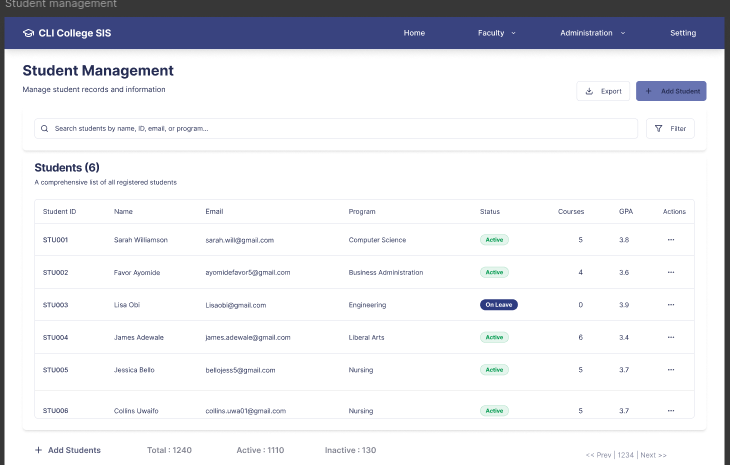Screen dimensions: 730x465
Task: Open actions menu for Jessica Bello
Action: [671, 370]
